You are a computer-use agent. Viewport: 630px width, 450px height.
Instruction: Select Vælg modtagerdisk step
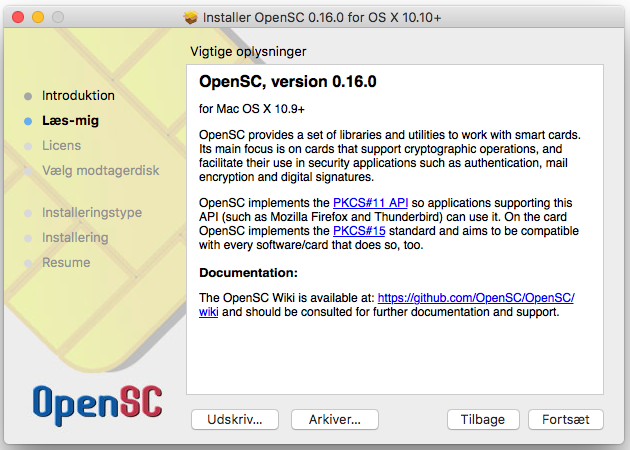(100, 170)
